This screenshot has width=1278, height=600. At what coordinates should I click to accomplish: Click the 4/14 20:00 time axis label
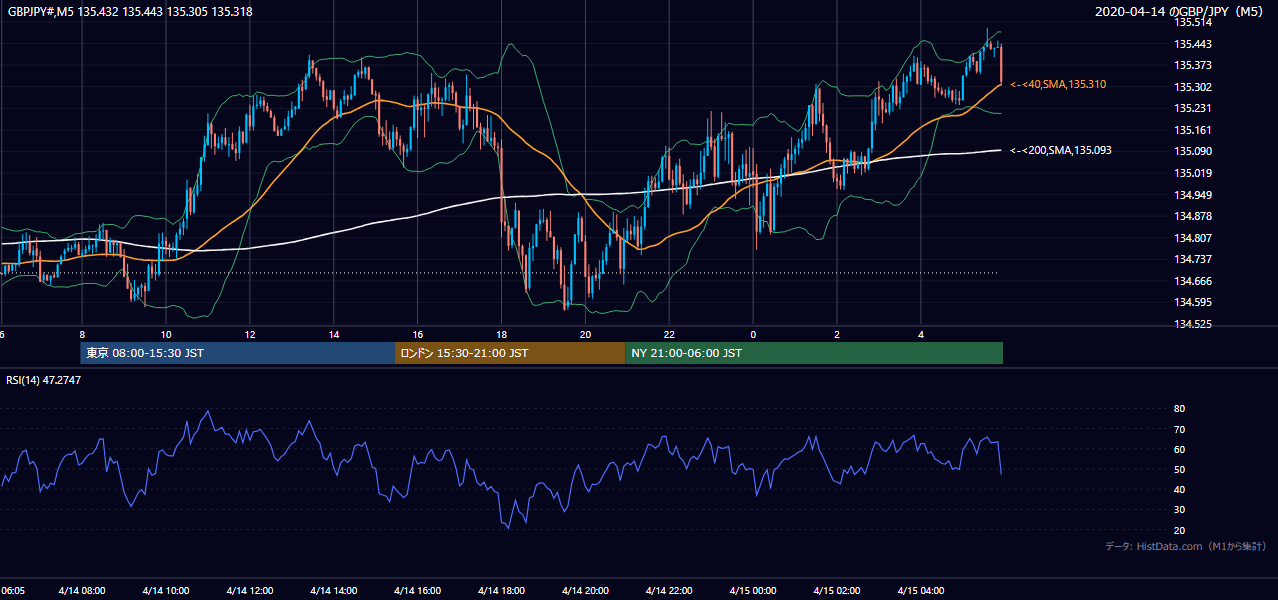pyautogui.click(x=586, y=590)
